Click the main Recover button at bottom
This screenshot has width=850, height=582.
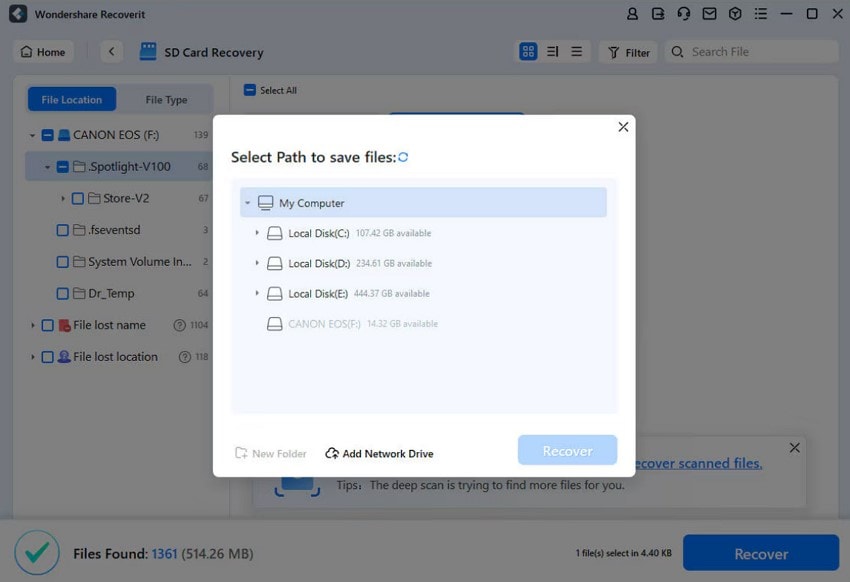click(x=761, y=553)
